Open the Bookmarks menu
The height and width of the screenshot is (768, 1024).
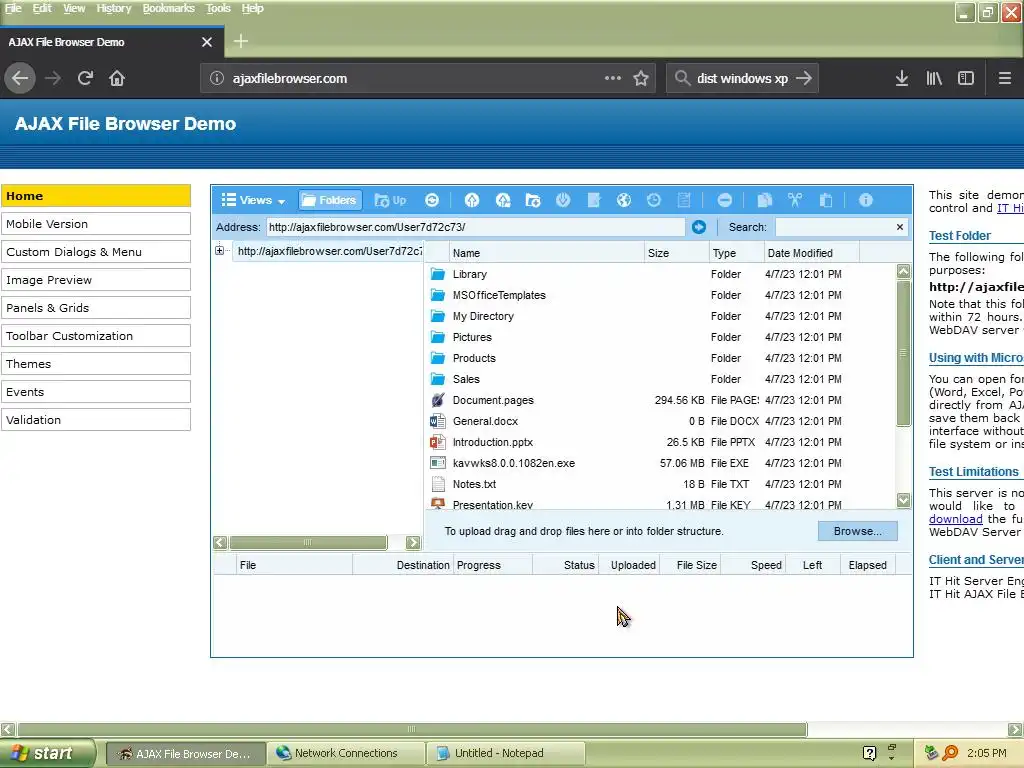pyautogui.click(x=168, y=8)
